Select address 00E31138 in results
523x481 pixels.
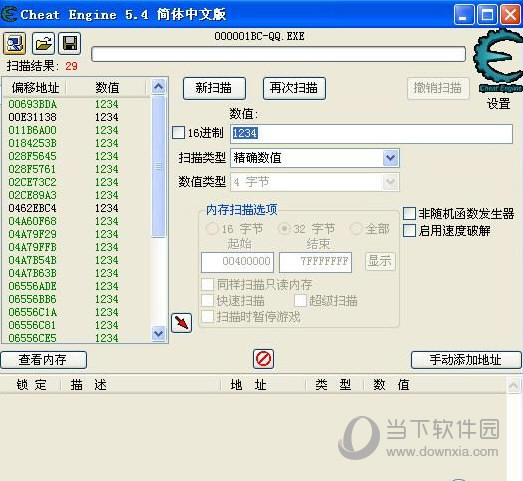click(x=33, y=117)
